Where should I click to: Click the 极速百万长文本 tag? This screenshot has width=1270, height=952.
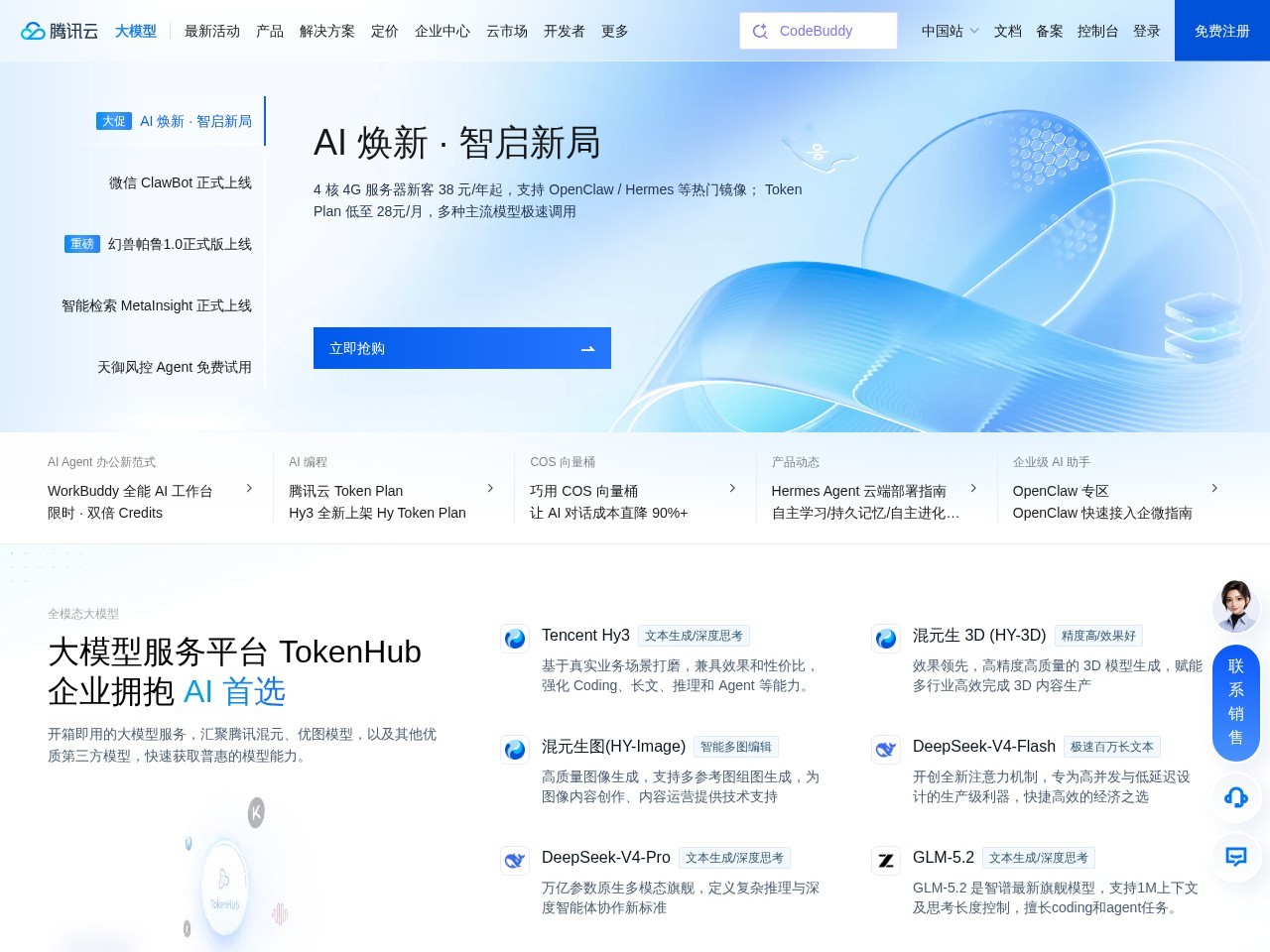click(1111, 747)
